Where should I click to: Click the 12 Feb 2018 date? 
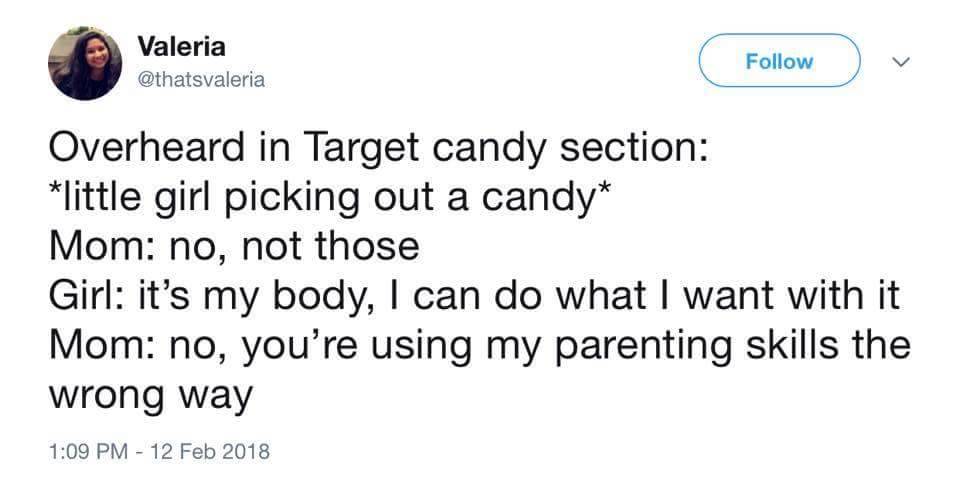(211, 451)
